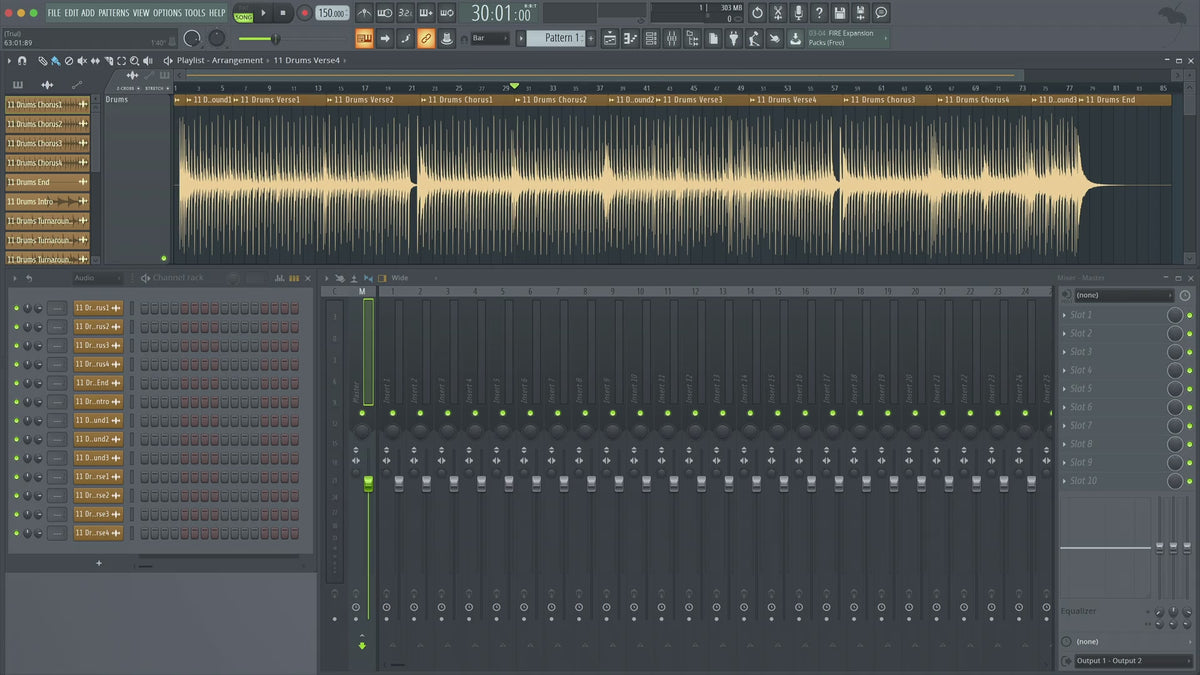Select the 11 Dr..End channel button
The width and height of the screenshot is (1200, 675).
97,383
